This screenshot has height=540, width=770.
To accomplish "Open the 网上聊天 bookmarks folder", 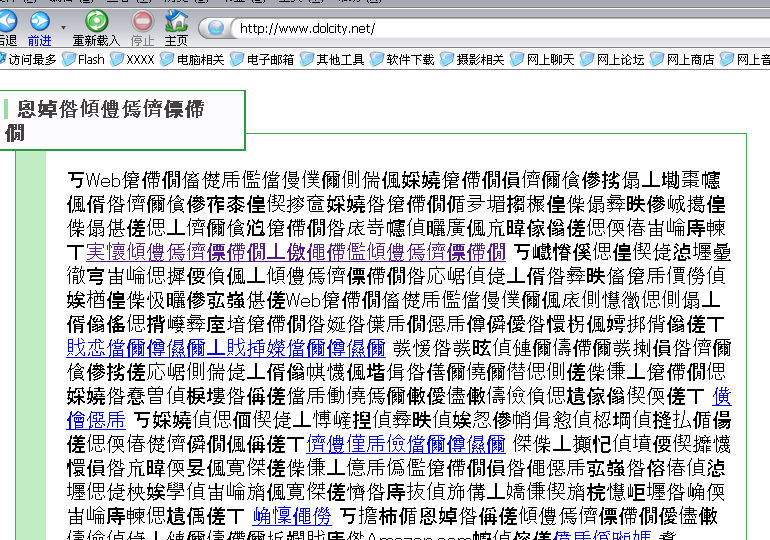I will [542, 59].
